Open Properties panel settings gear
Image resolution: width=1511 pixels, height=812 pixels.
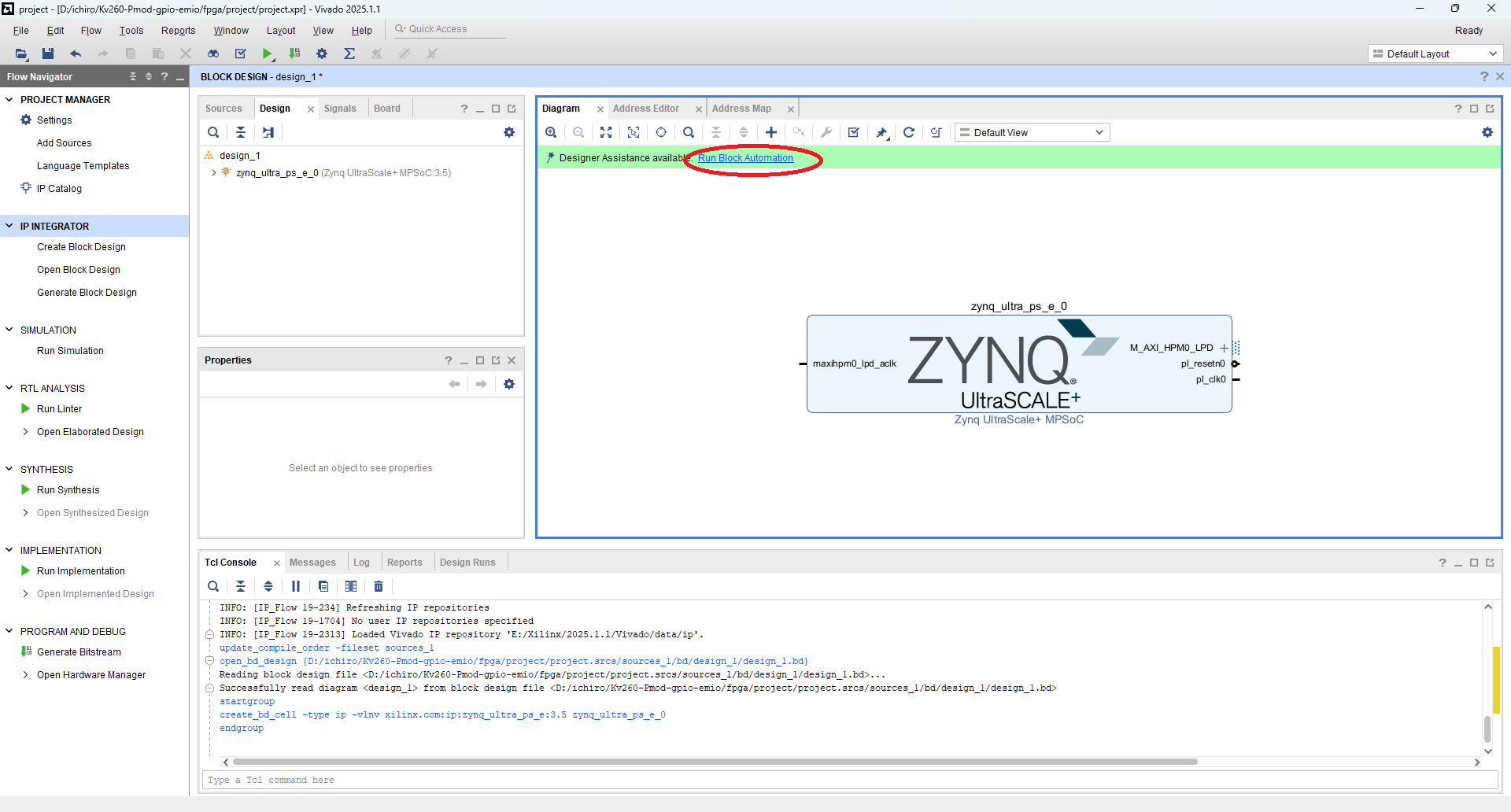509,384
